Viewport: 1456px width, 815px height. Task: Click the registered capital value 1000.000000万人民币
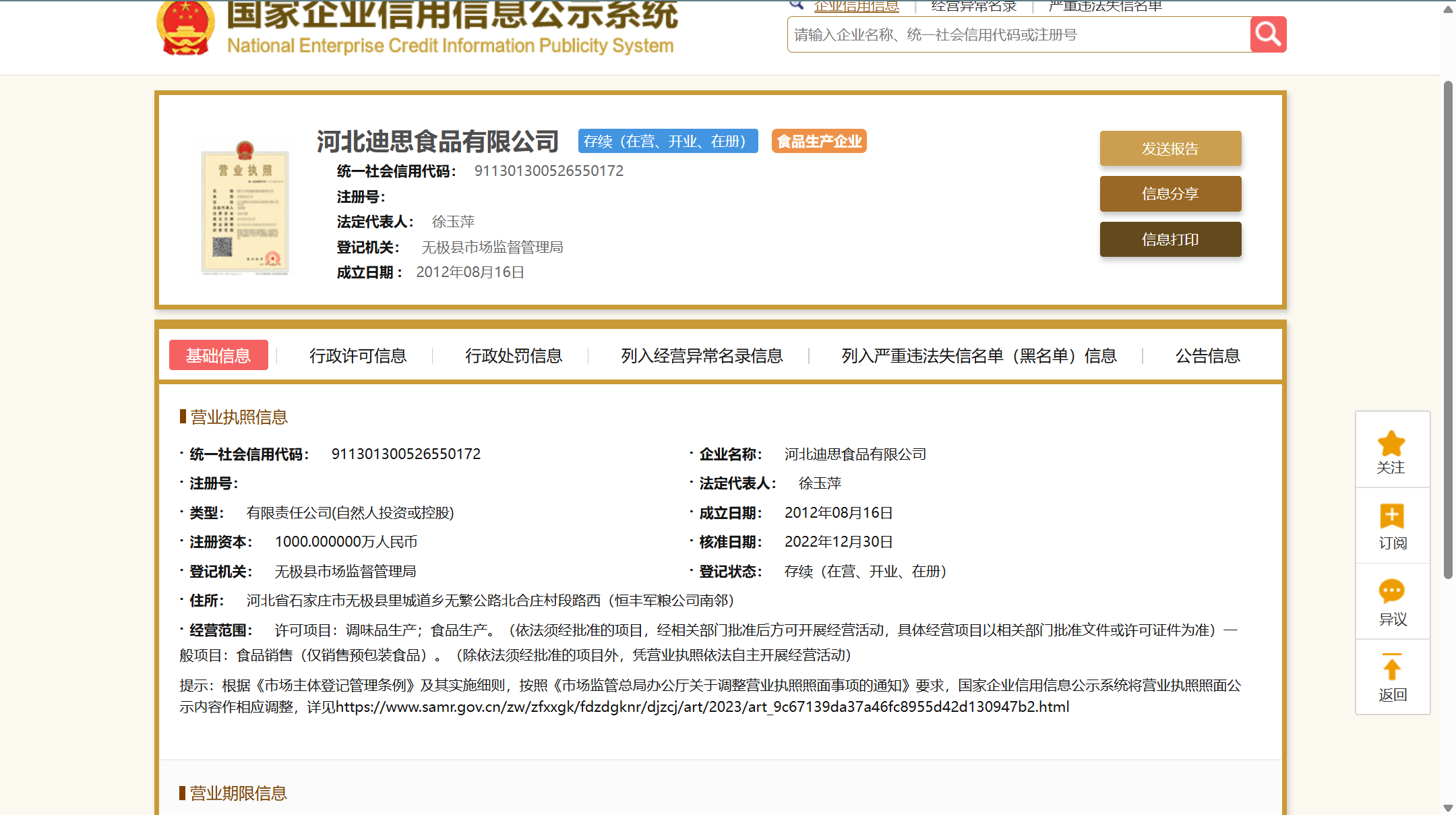tap(346, 542)
